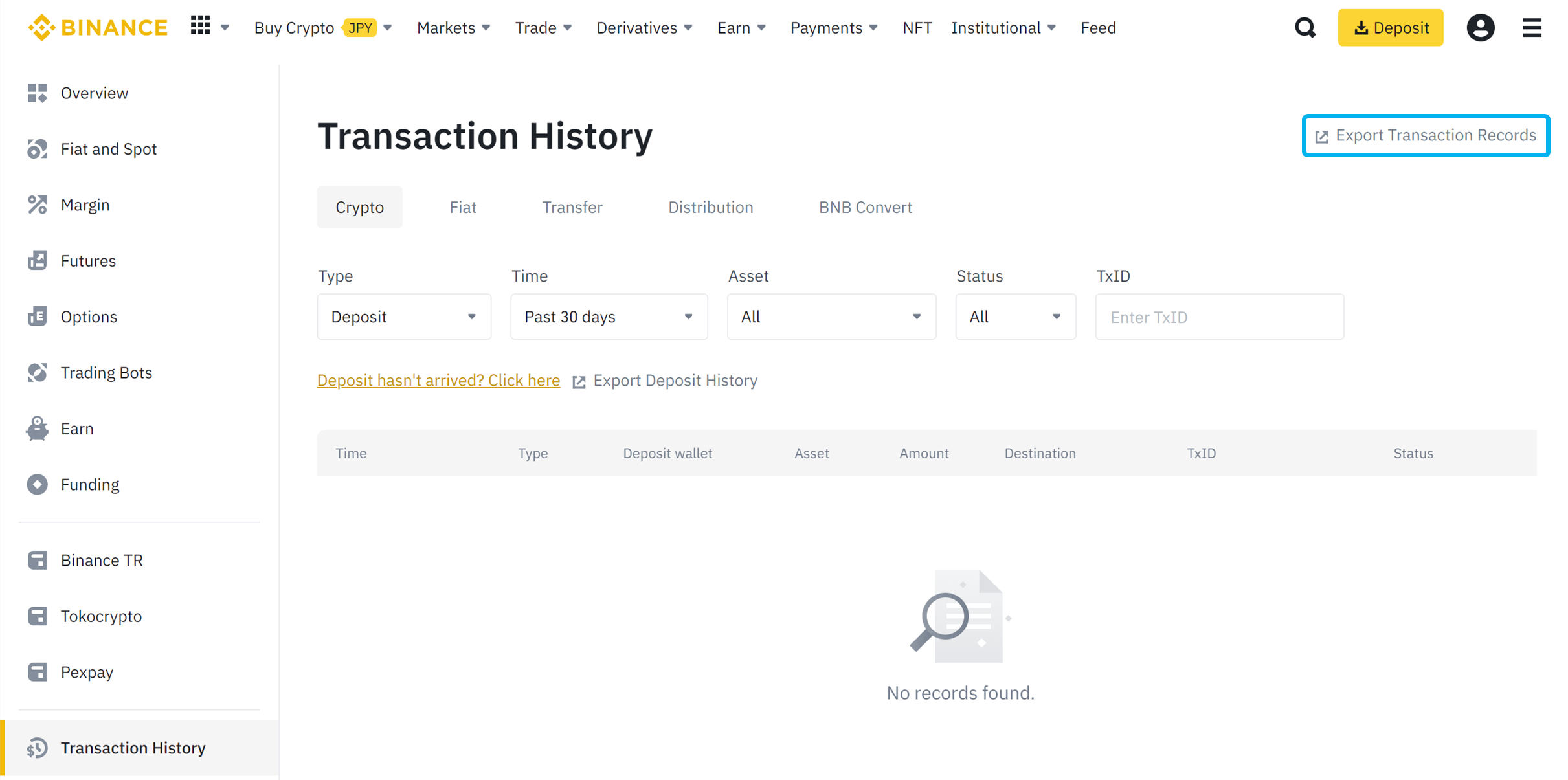Click the JPY currency badge
Image resolution: width=1568 pixels, height=780 pixels.
tap(360, 28)
